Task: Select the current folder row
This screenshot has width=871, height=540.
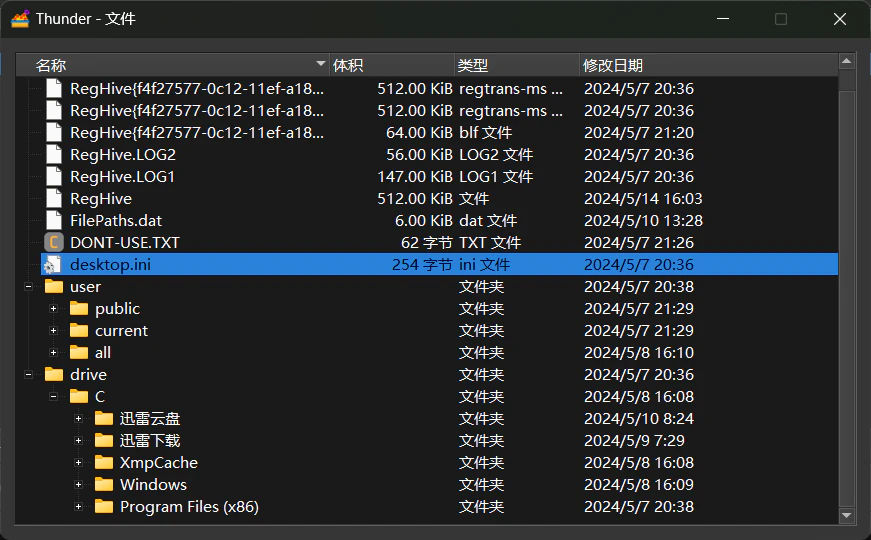Action: point(439,331)
